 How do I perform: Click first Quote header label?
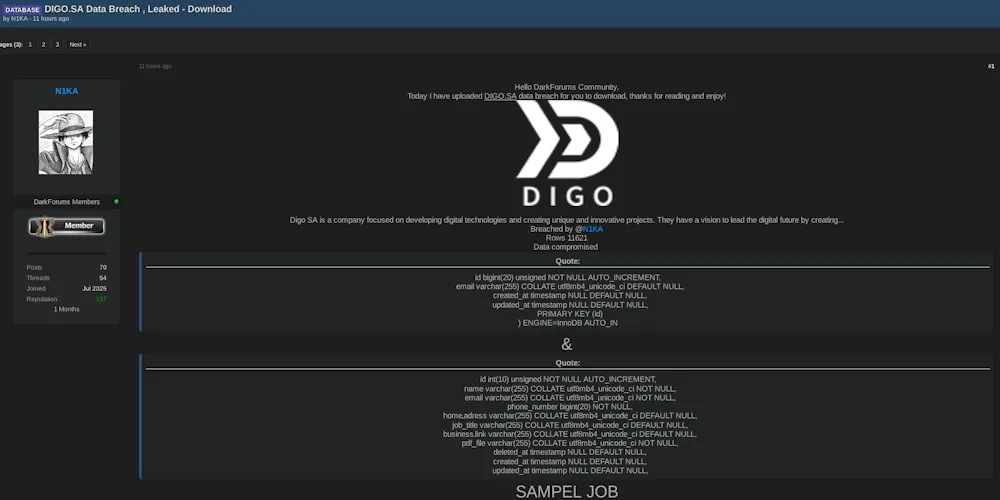point(568,261)
